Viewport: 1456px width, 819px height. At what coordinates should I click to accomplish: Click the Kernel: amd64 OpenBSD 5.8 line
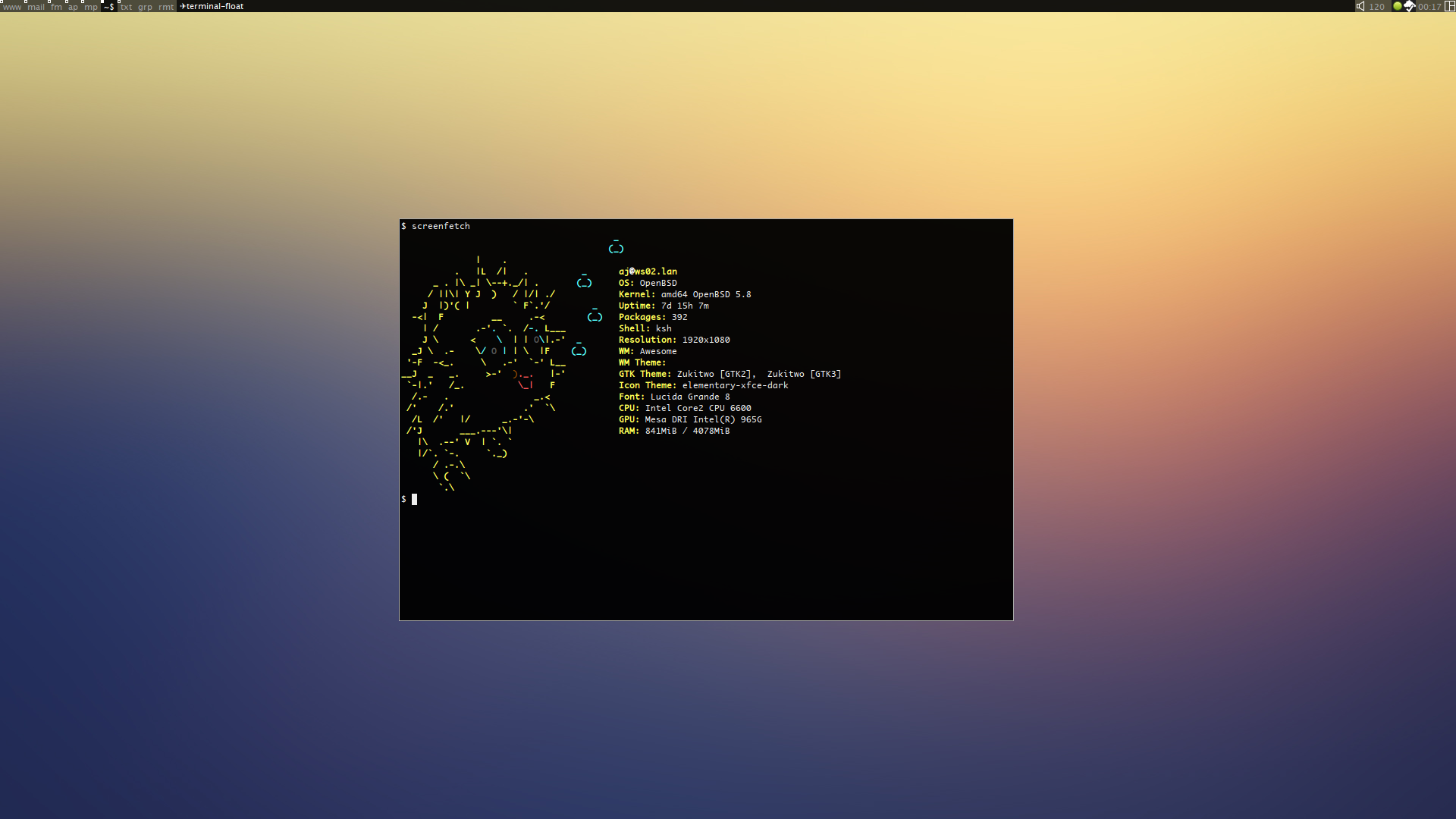point(685,294)
